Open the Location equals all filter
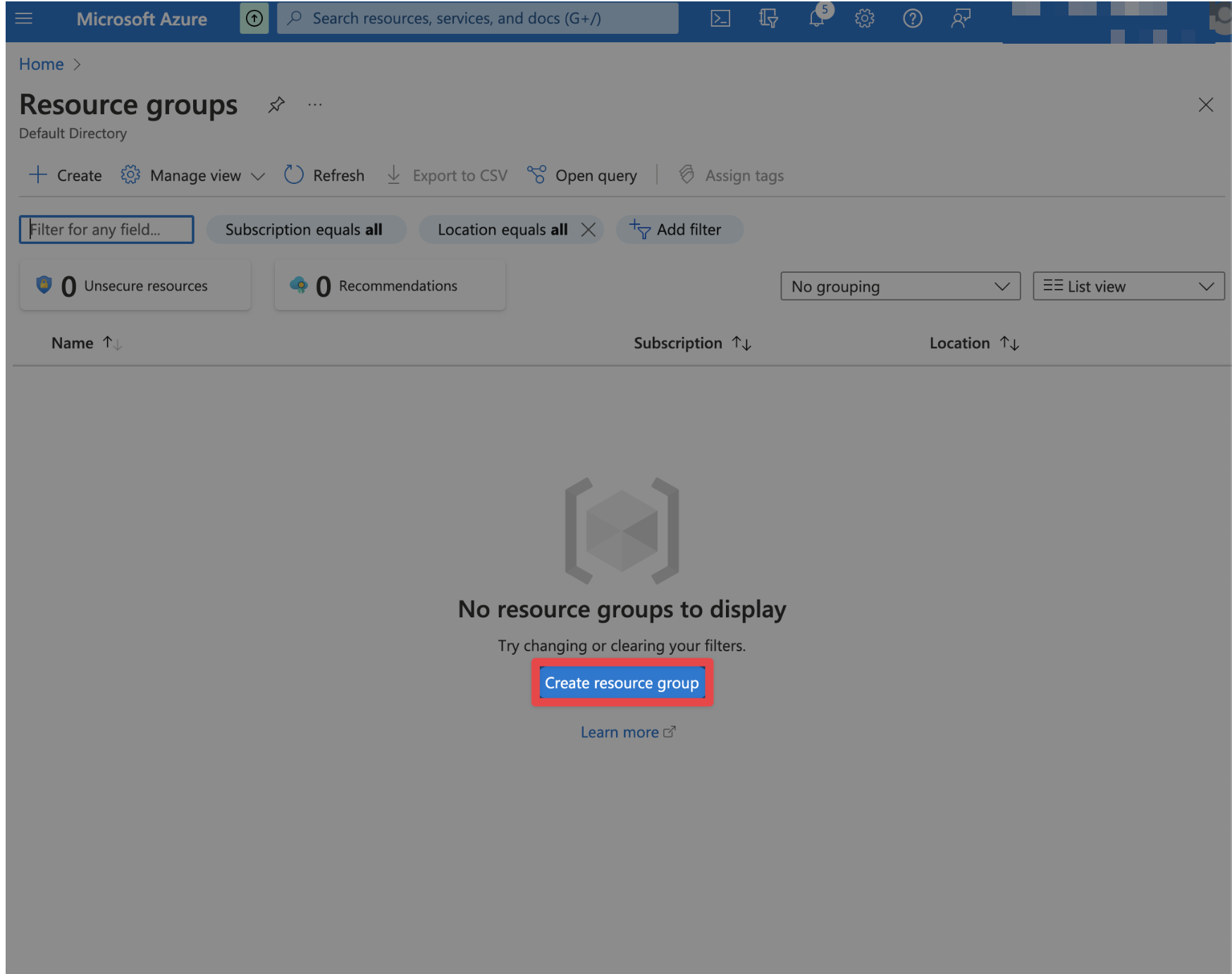Image resolution: width=1232 pixels, height=974 pixels. 502,230
